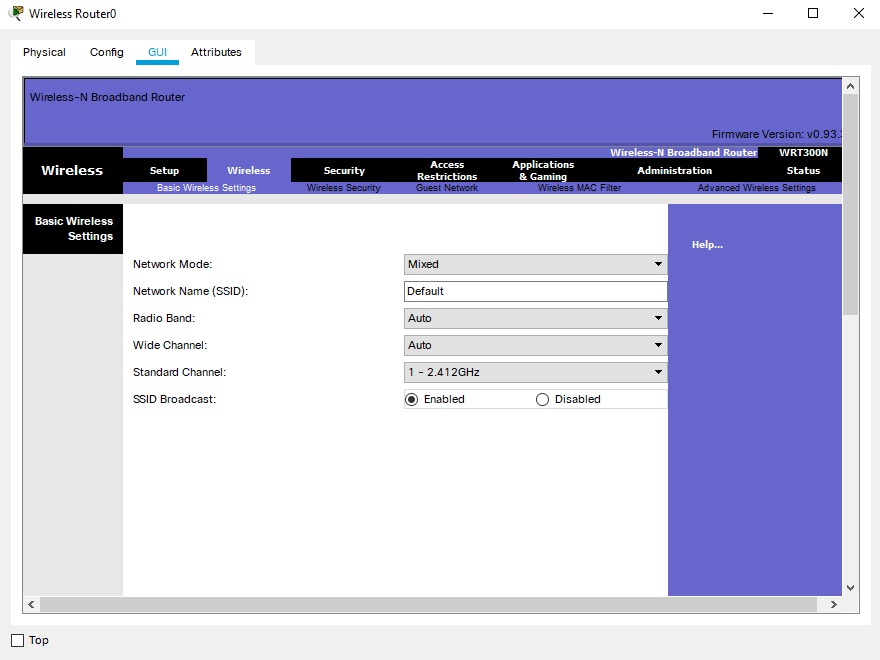Viewport: 880px width, 660px height.
Task: Click the 'Wireless-N Broadband Router' header title
Action: pos(107,97)
